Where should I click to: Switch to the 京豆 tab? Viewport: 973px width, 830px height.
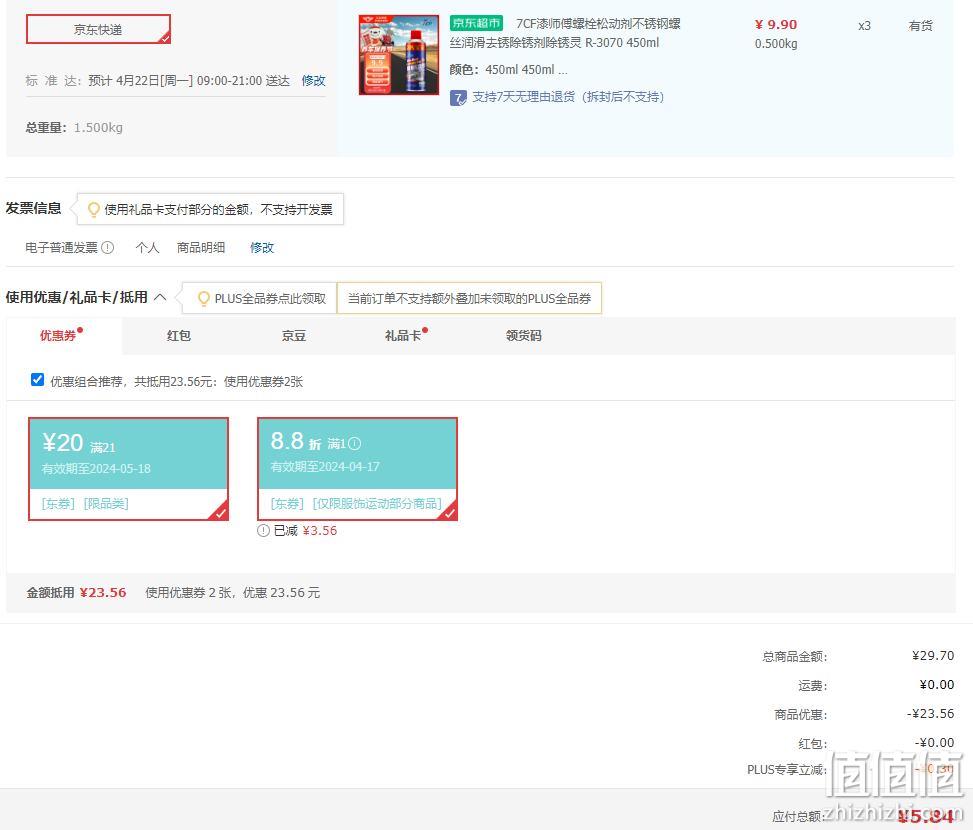(294, 336)
